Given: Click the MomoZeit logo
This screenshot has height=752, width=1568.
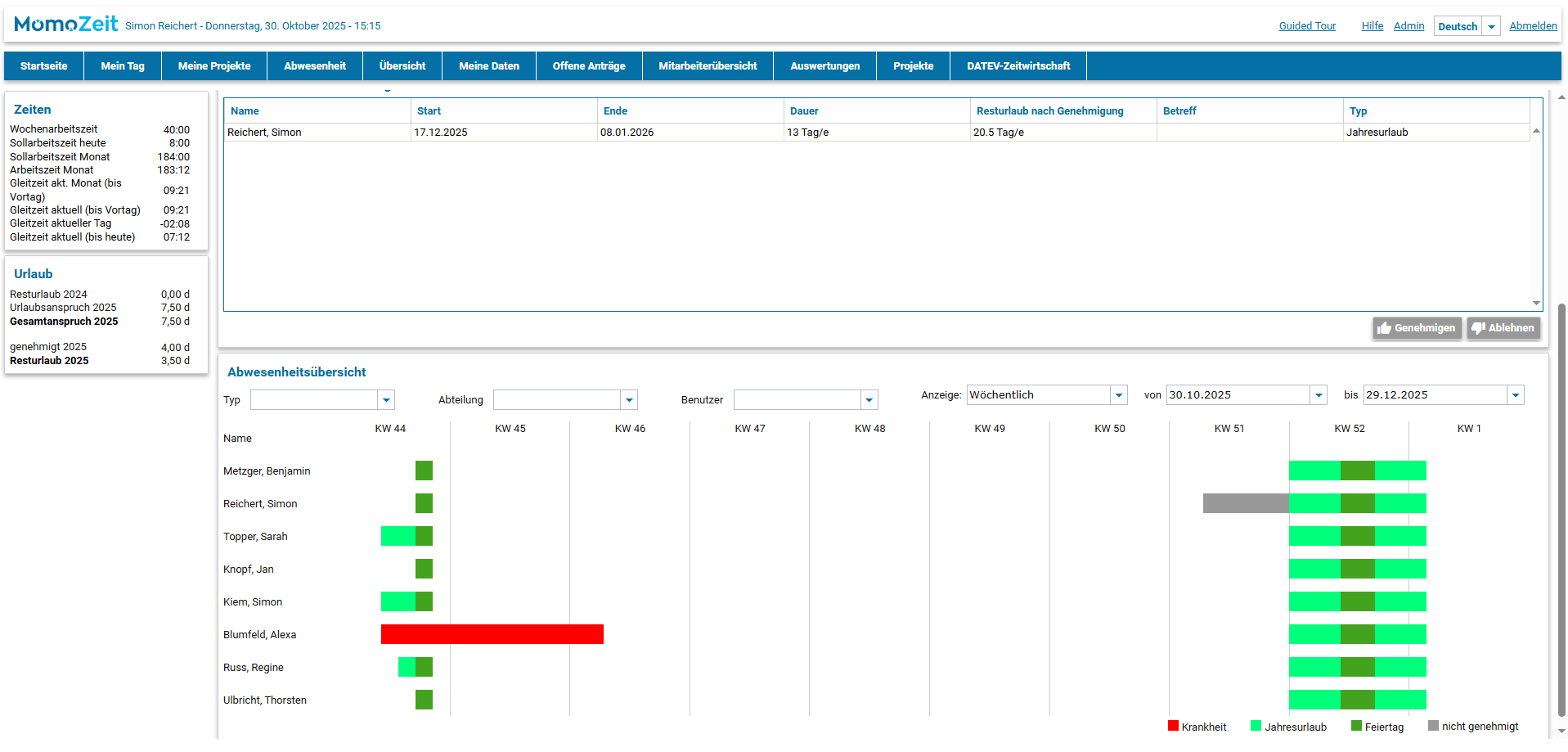Looking at the screenshot, I should coord(65,25).
